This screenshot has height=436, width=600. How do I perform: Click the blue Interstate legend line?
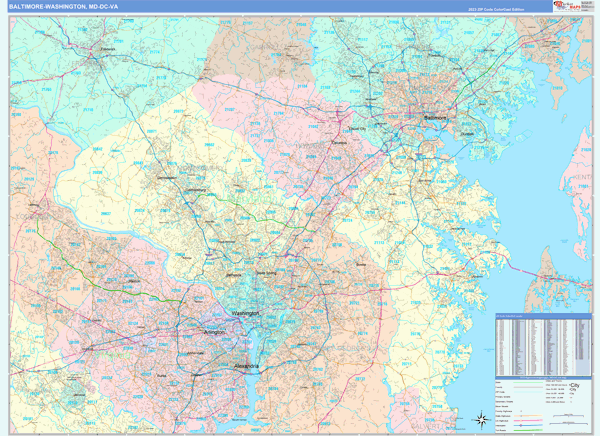pos(530,425)
